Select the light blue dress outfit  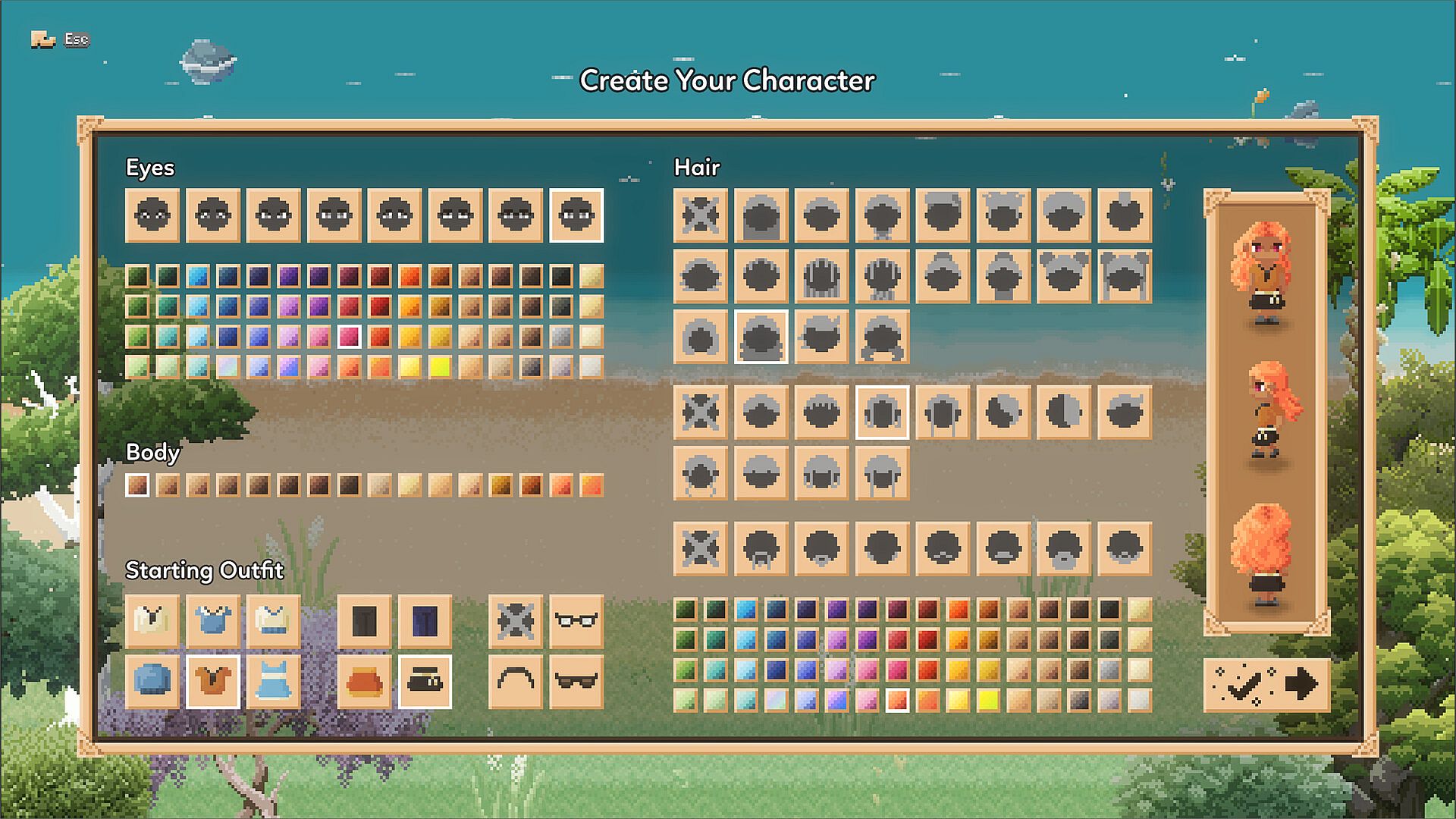273,681
